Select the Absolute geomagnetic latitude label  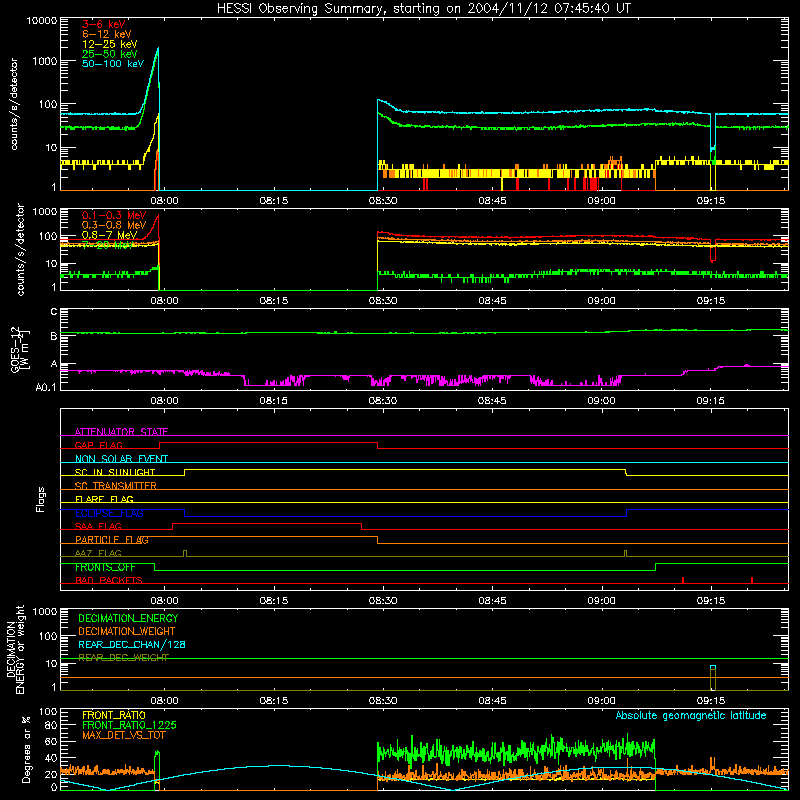point(691,715)
